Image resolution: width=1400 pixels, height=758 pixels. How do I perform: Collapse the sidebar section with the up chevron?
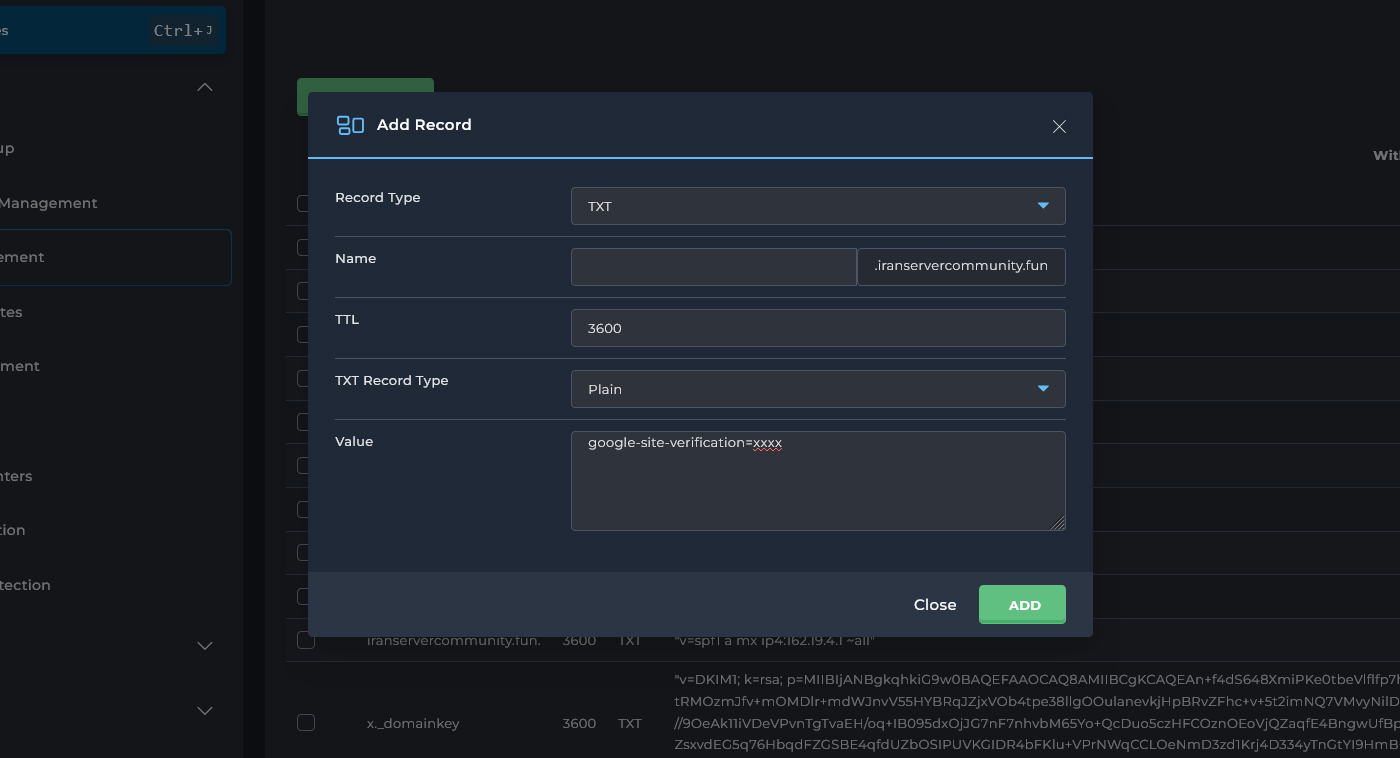205,88
